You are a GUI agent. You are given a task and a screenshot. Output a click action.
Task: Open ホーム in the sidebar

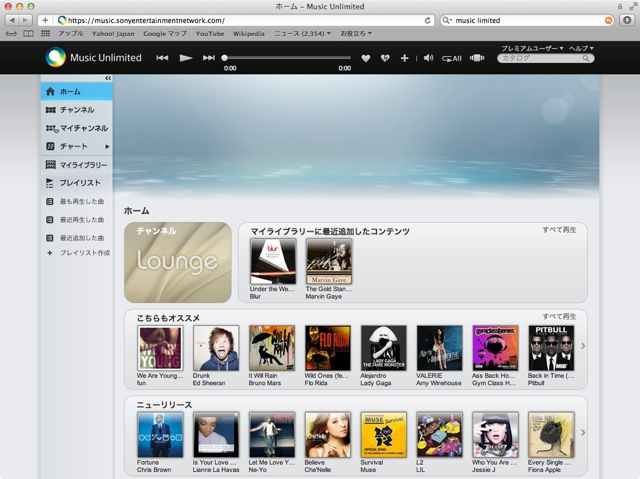click(x=76, y=91)
